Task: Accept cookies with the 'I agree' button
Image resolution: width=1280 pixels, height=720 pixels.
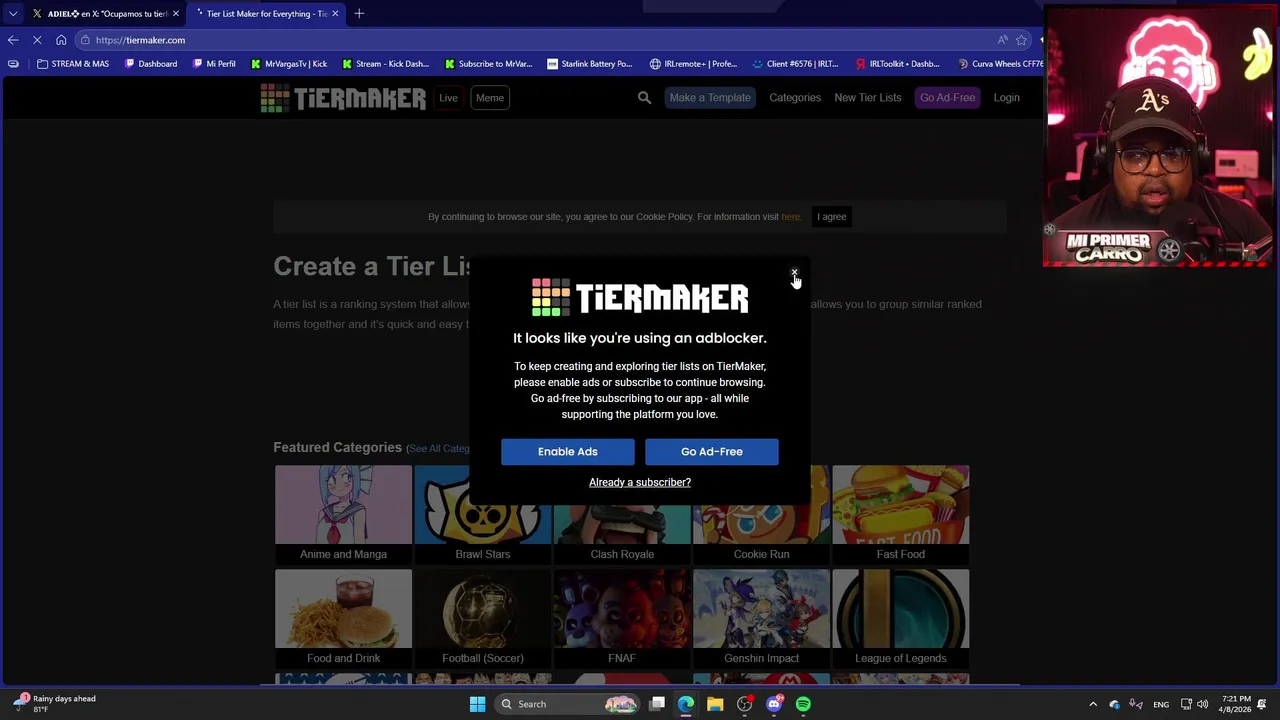Action: [x=831, y=216]
